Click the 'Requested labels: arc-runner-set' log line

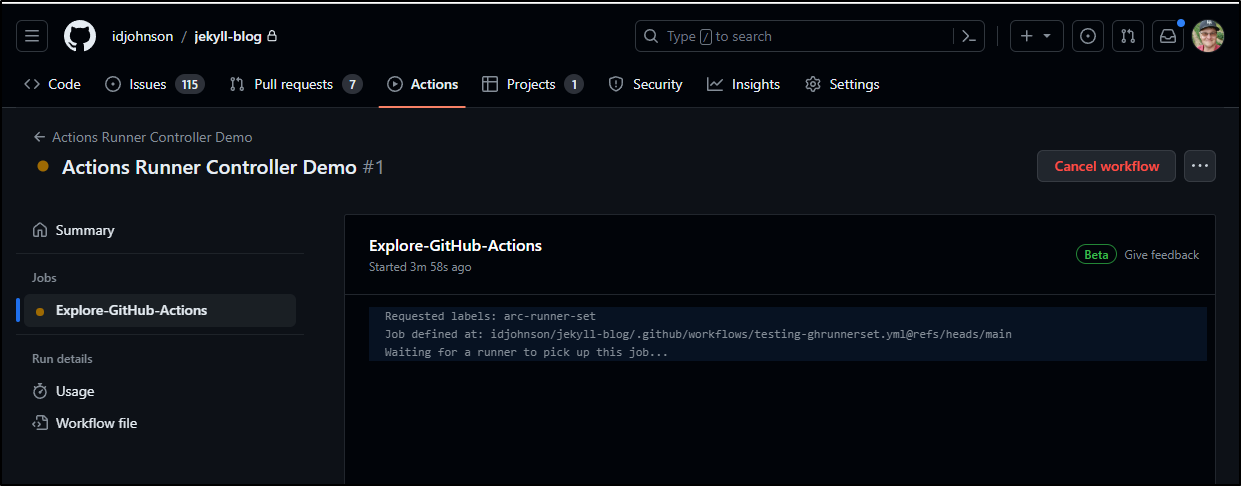point(490,316)
